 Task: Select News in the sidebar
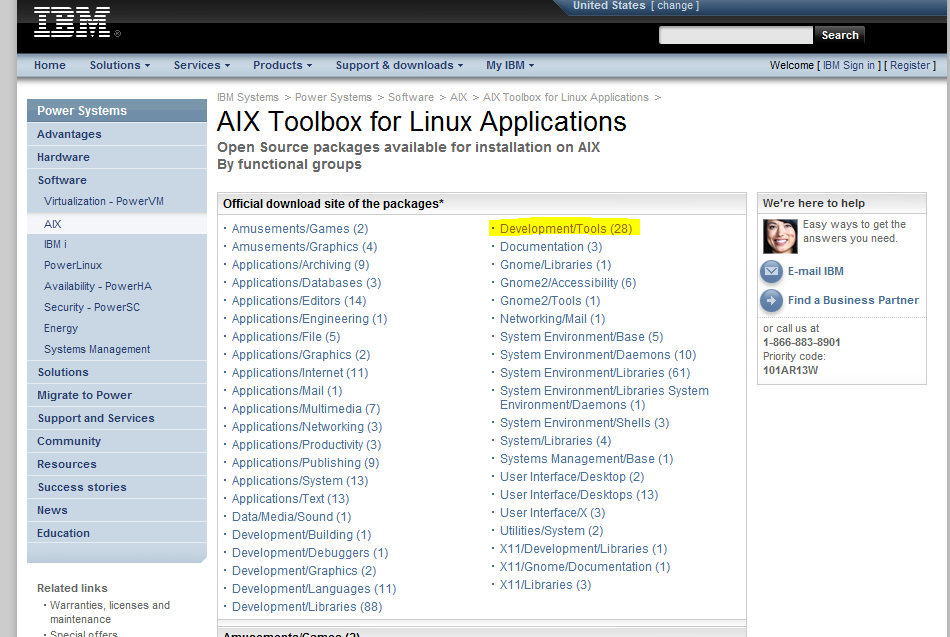pos(117,510)
